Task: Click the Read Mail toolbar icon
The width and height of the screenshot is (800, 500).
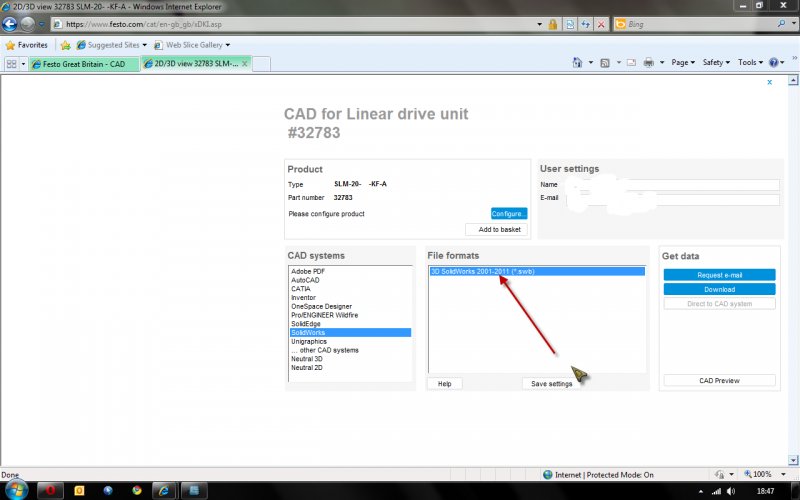Action: tap(632, 63)
